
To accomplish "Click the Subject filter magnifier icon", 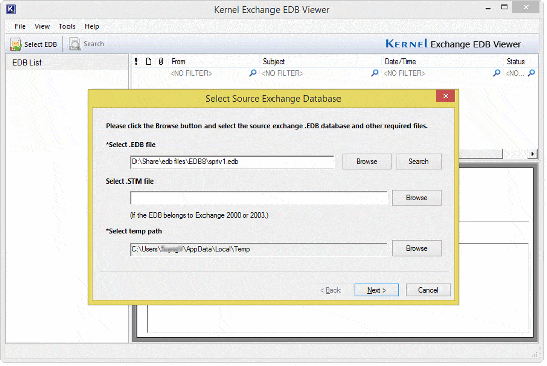I will (x=375, y=73).
